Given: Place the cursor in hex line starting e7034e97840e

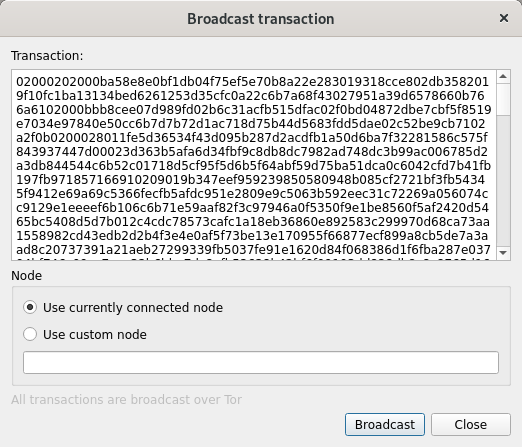Looking at the screenshot, I should point(251,124).
